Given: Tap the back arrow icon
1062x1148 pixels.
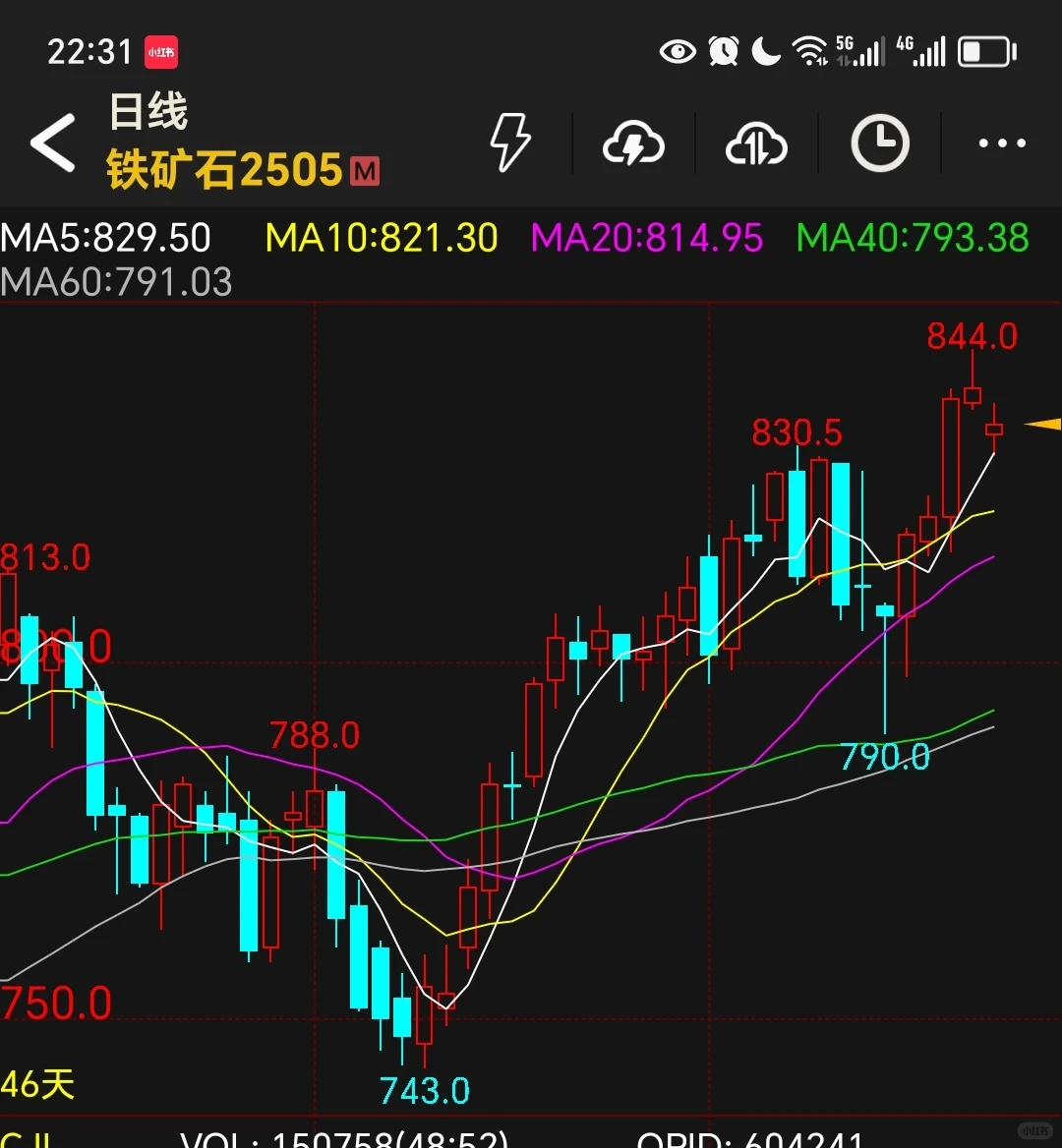Looking at the screenshot, I should pyautogui.click(x=53, y=143).
